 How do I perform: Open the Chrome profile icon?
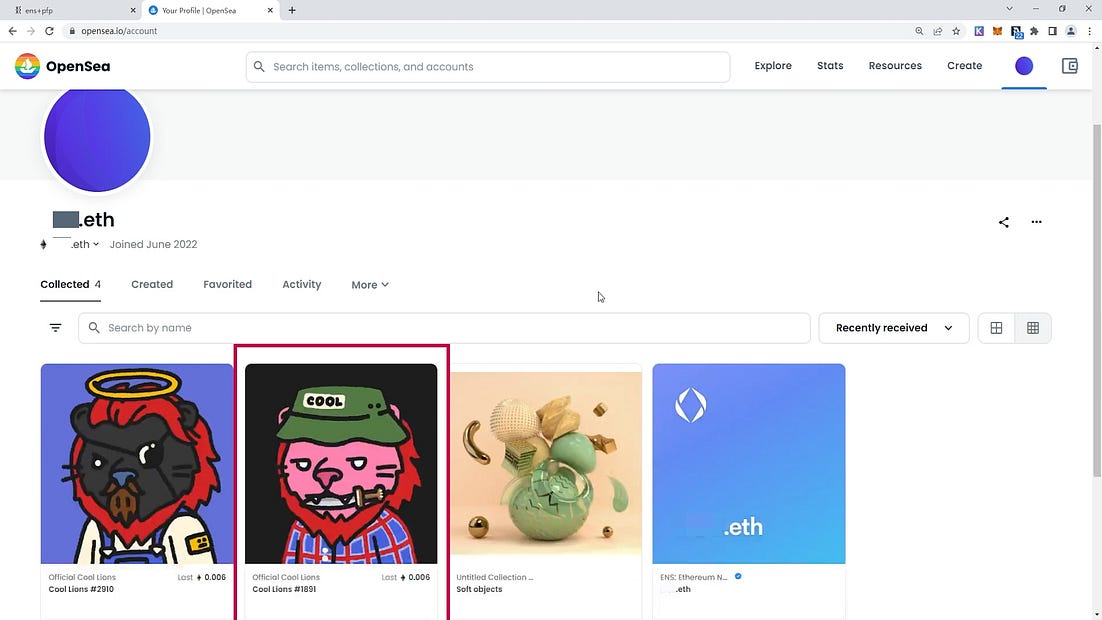click(1070, 31)
